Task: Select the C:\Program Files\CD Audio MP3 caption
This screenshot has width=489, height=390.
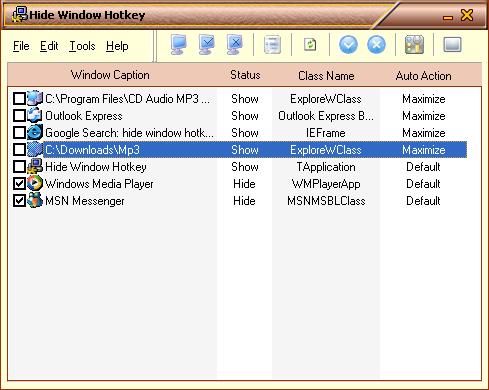Action: 127,99
